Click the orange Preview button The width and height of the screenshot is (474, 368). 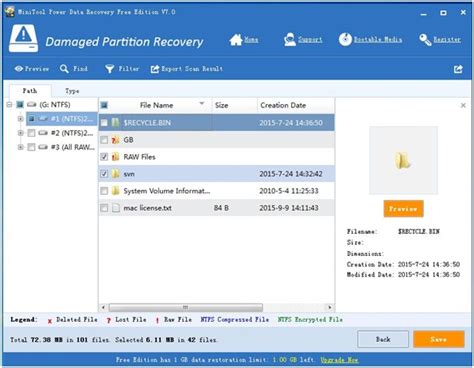[x=403, y=209]
